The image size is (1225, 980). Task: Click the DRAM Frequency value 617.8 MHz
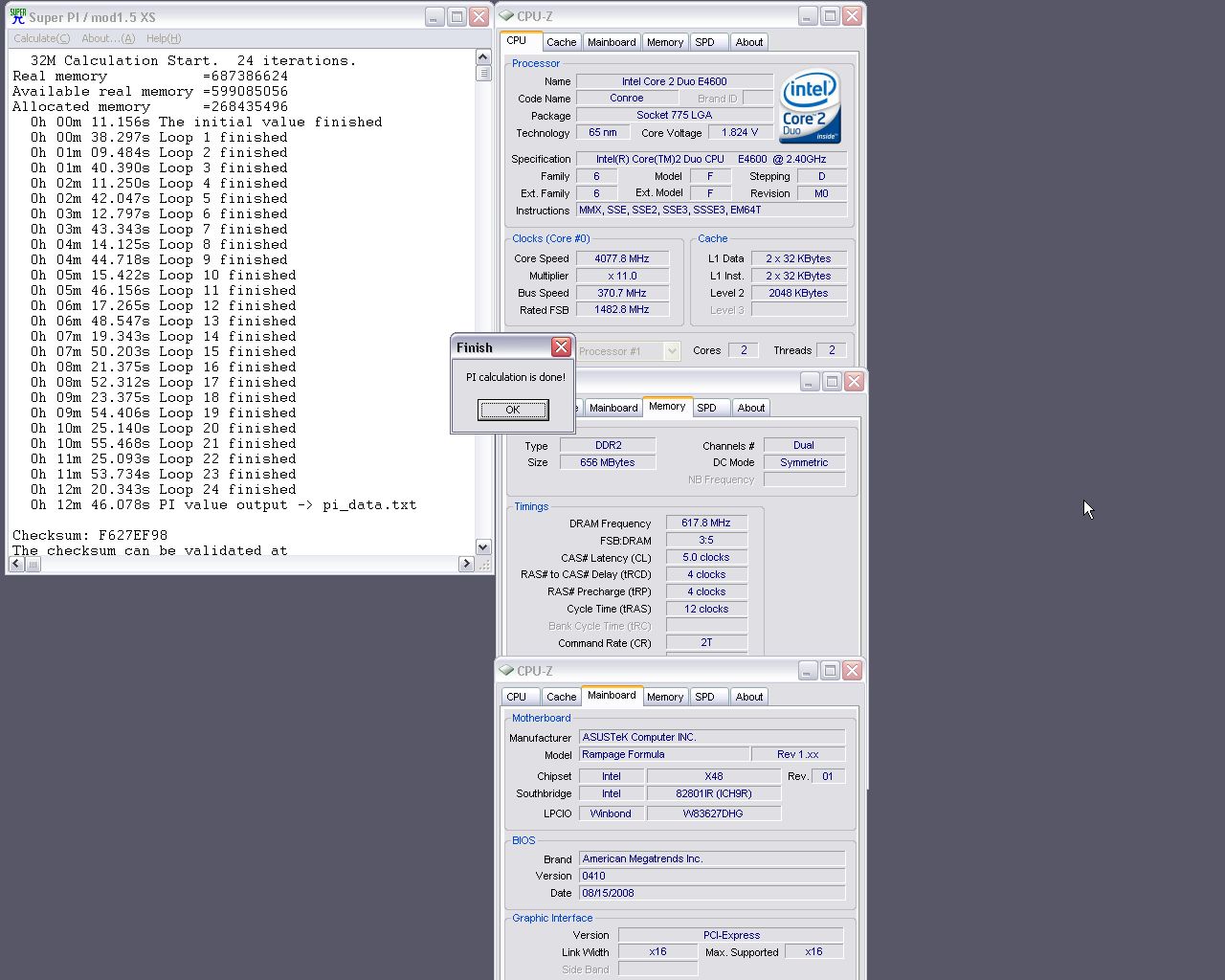pos(706,523)
